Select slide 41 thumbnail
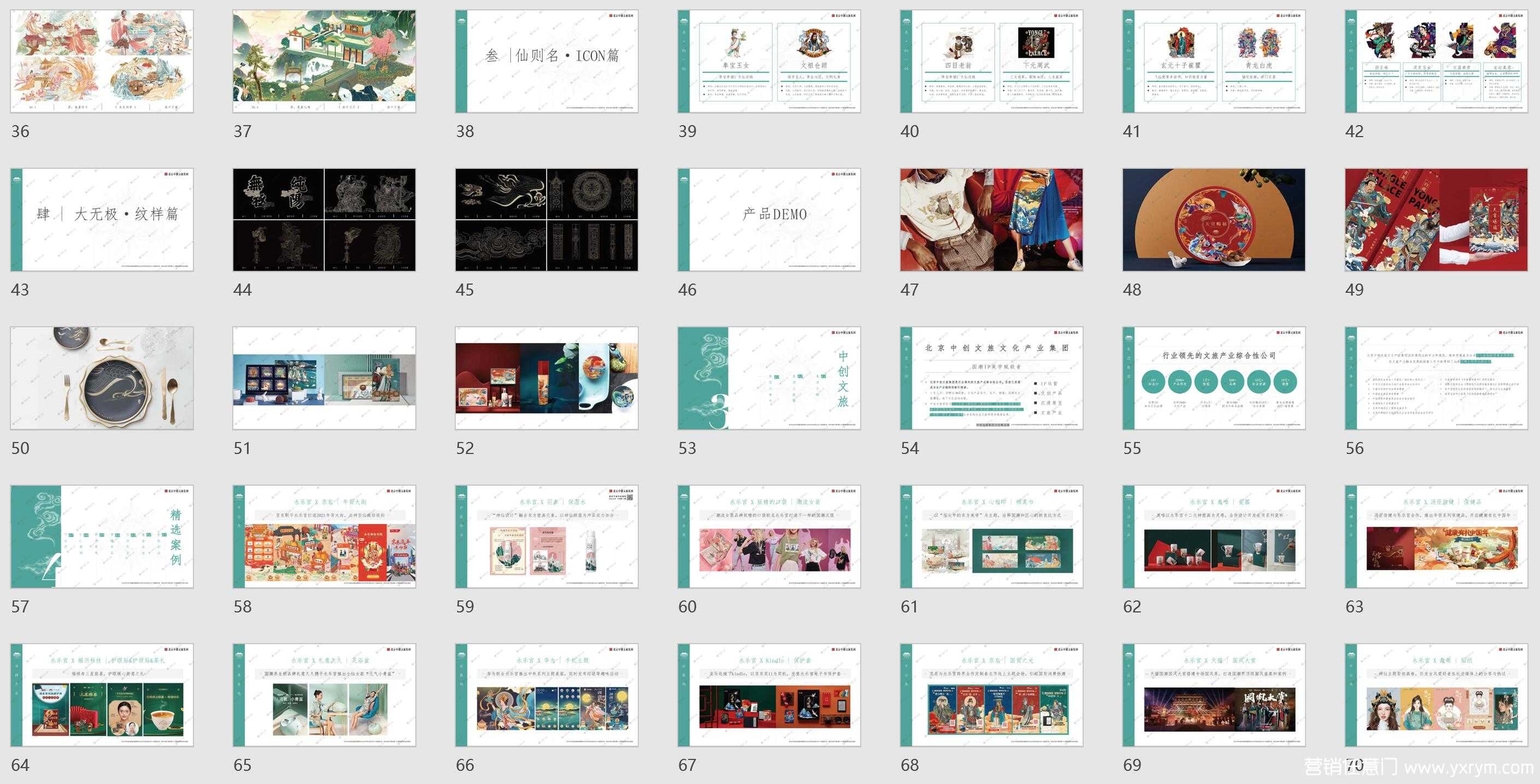Screen dimensions: 1540x784 [1214, 61]
